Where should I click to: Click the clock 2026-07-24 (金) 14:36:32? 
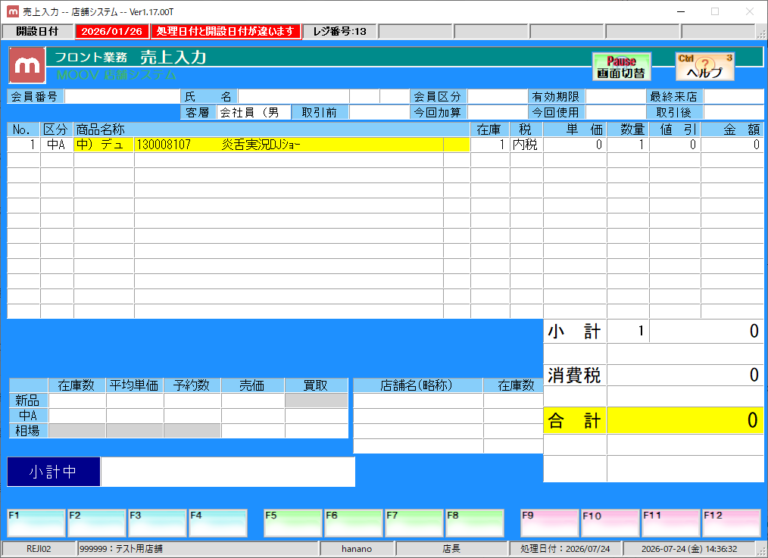(689, 549)
